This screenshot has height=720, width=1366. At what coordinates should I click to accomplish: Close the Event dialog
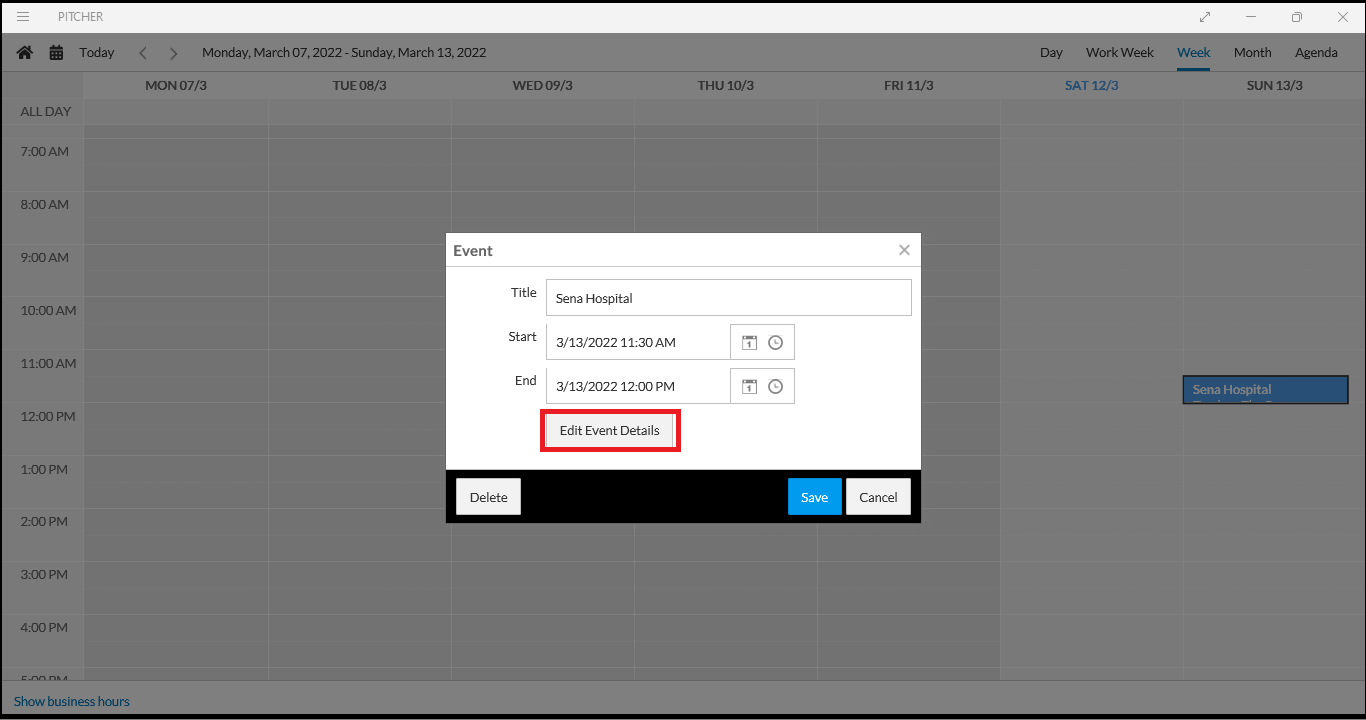[x=904, y=250]
